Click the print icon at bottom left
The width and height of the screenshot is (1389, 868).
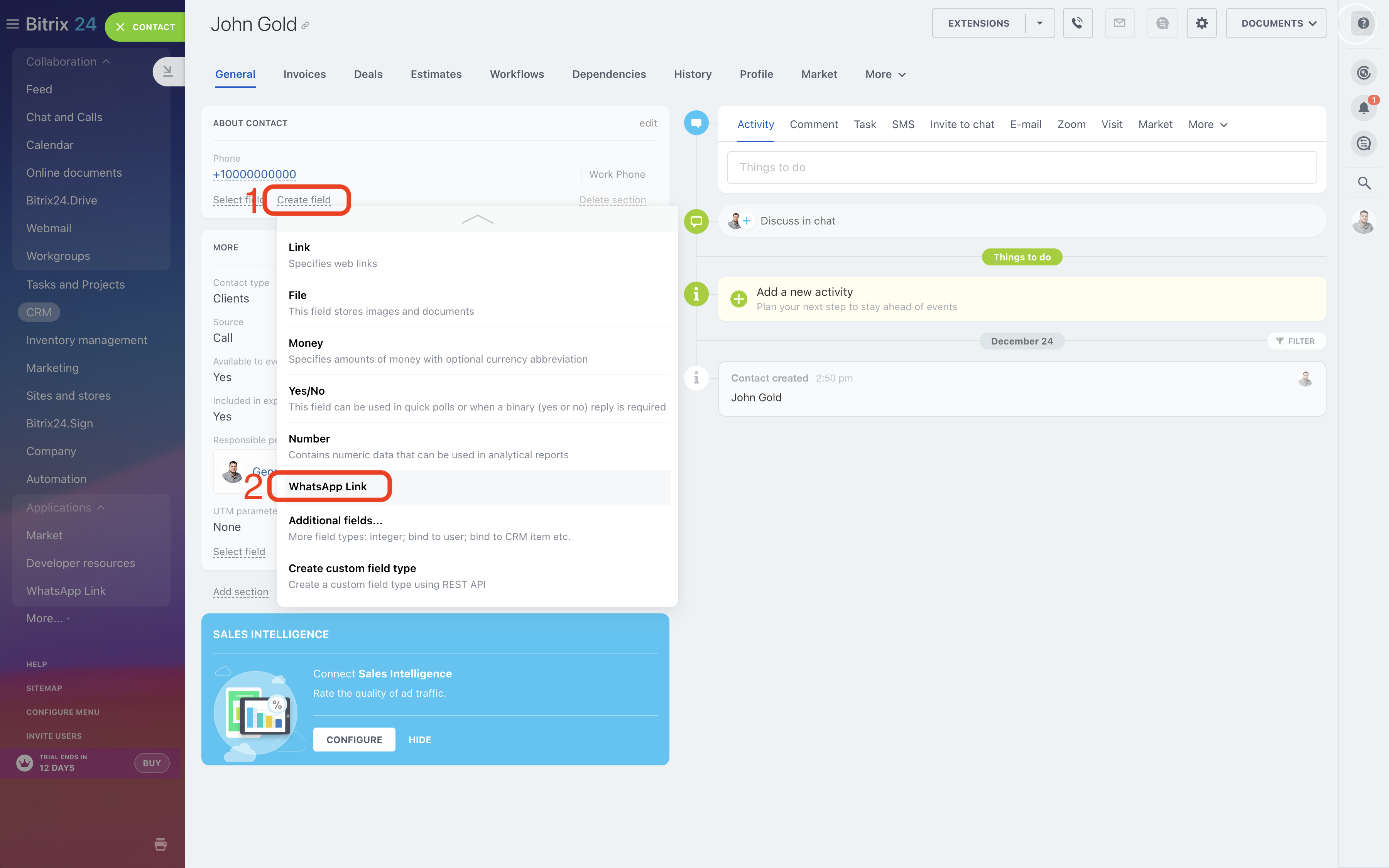point(161,844)
